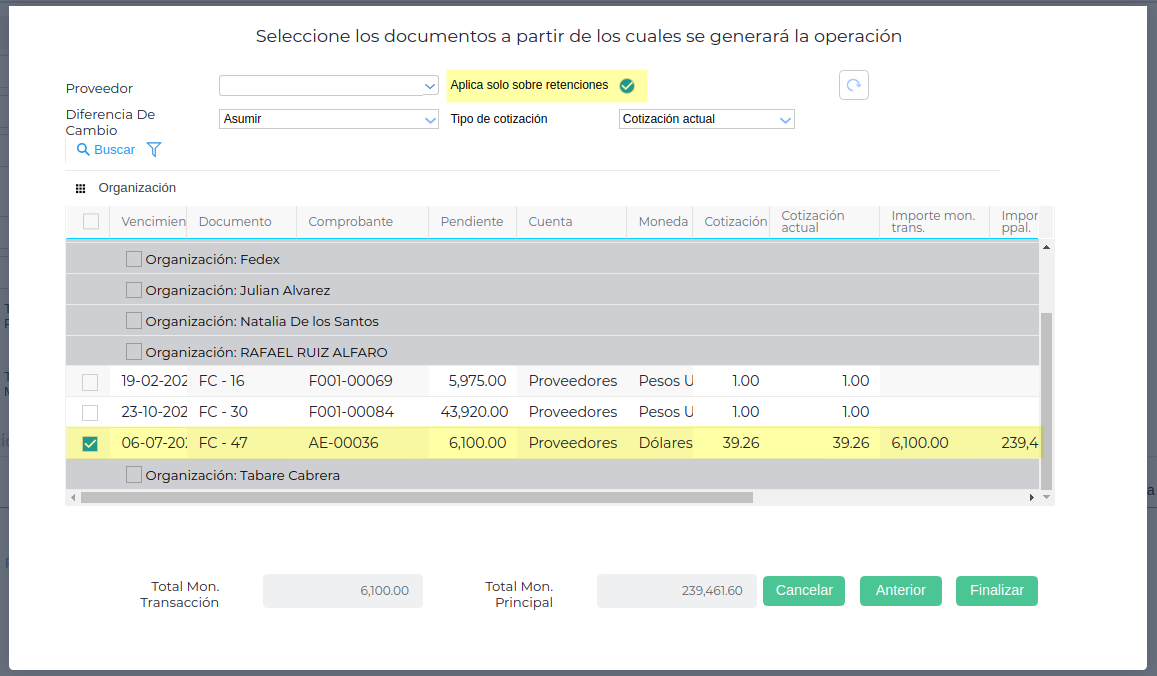Open the Proveedor dropdown
Image resolution: width=1157 pixels, height=676 pixels.
coord(329,86)
